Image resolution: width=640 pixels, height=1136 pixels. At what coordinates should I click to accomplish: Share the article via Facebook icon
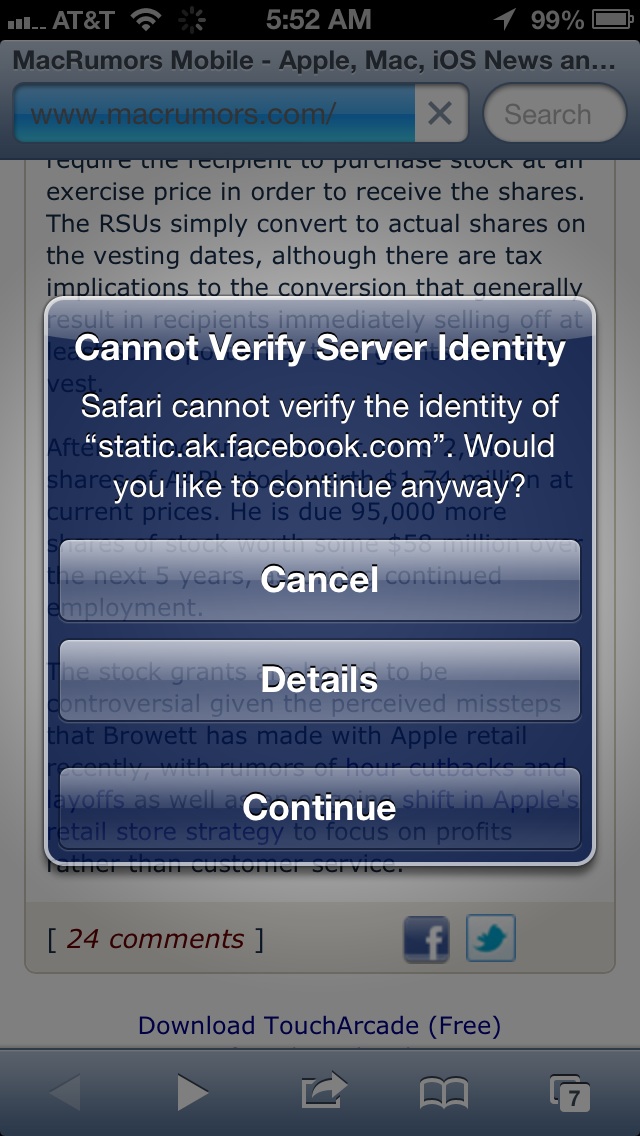click(x=426, y=939)
